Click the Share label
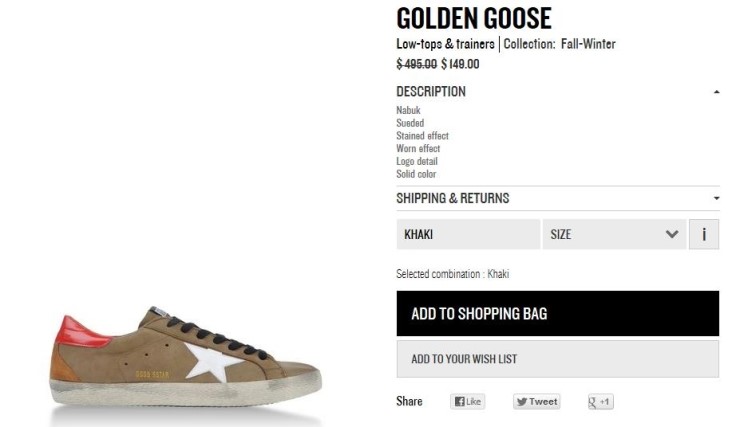Viewport: 740px width, 427px height. (x=409, y=402)
